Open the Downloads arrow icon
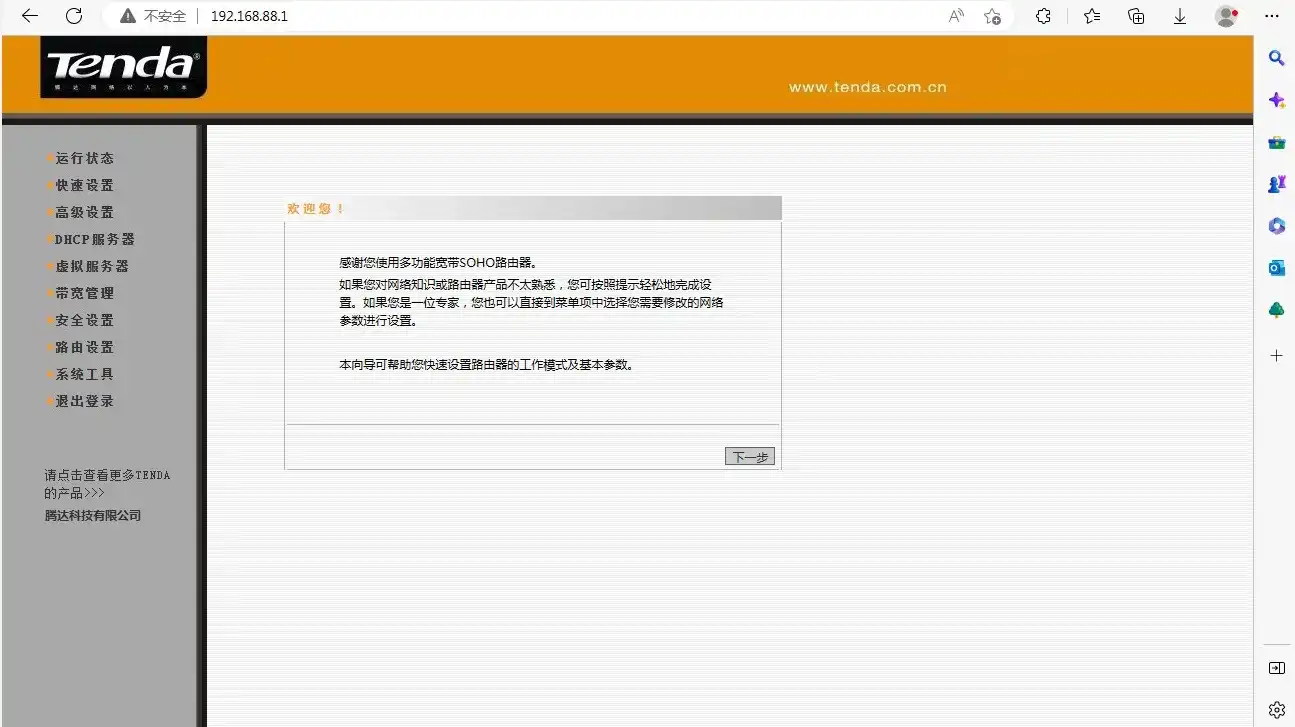The width and height of the screenshot is (1295, 727). coord(1180,16)
